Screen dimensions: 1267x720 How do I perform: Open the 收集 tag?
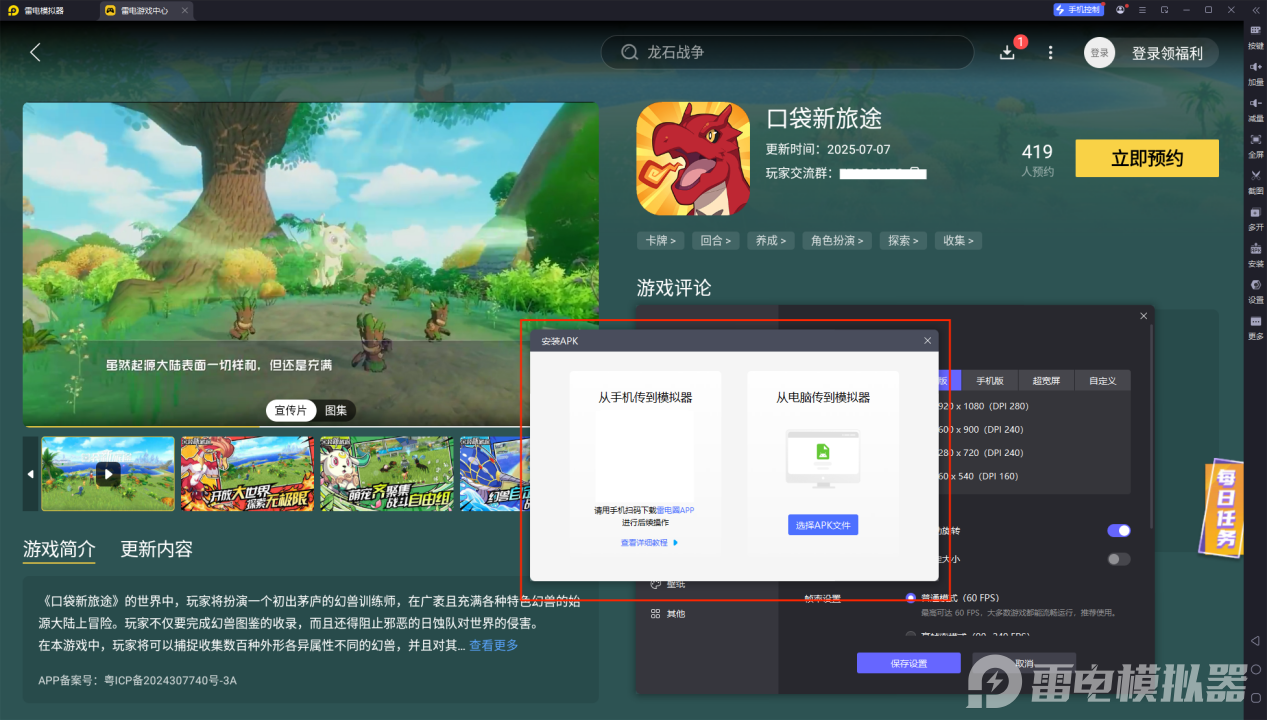(x=958, y=240)
